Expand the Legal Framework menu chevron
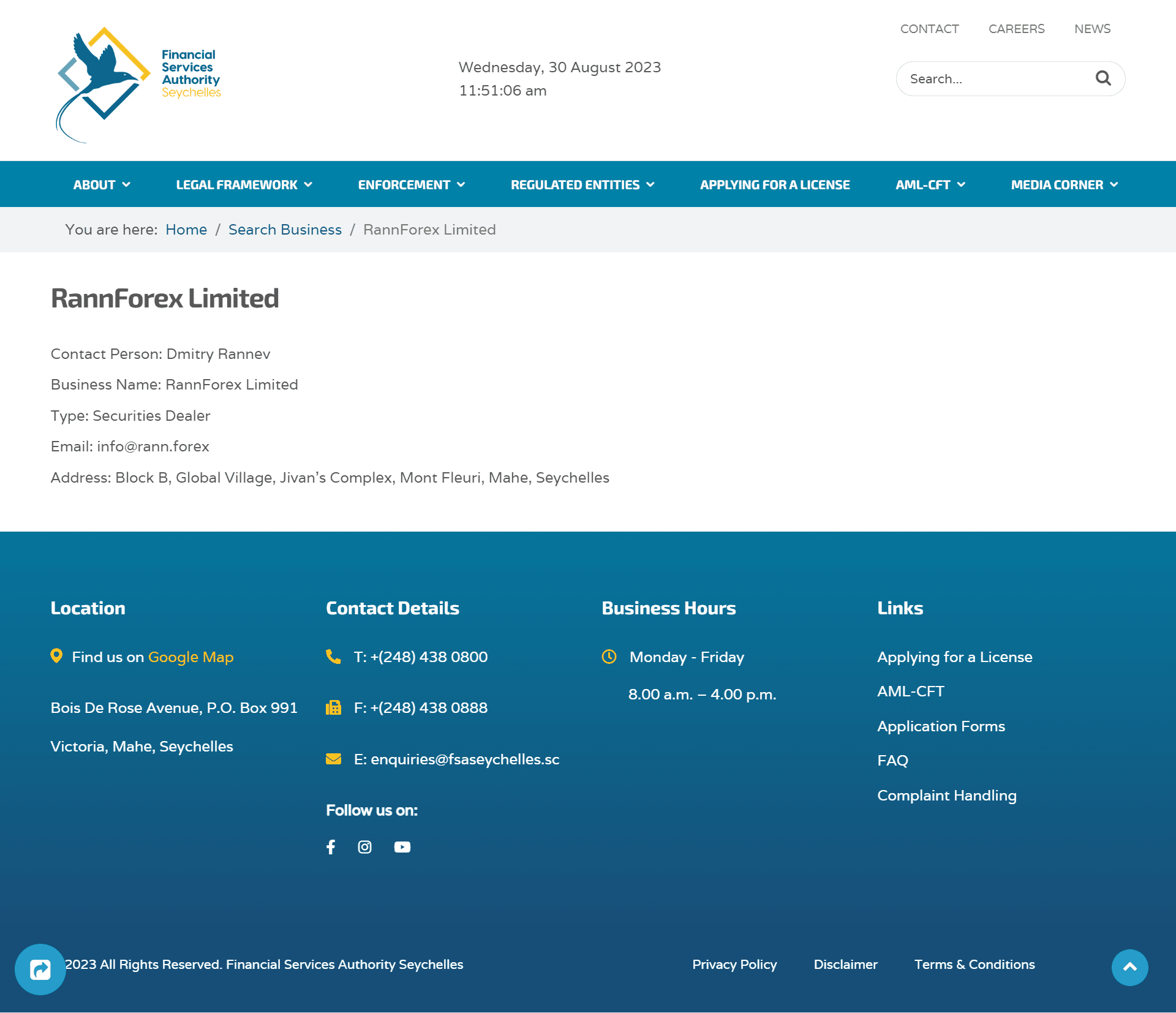1176x1013 pixels. [x=308, y=184]
